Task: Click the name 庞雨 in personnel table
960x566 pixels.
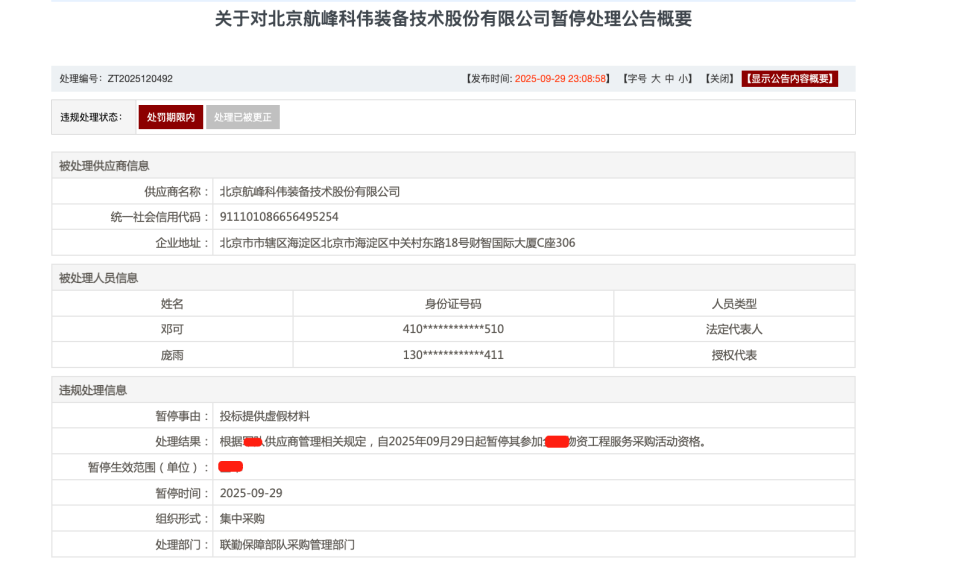Action: 172,355
